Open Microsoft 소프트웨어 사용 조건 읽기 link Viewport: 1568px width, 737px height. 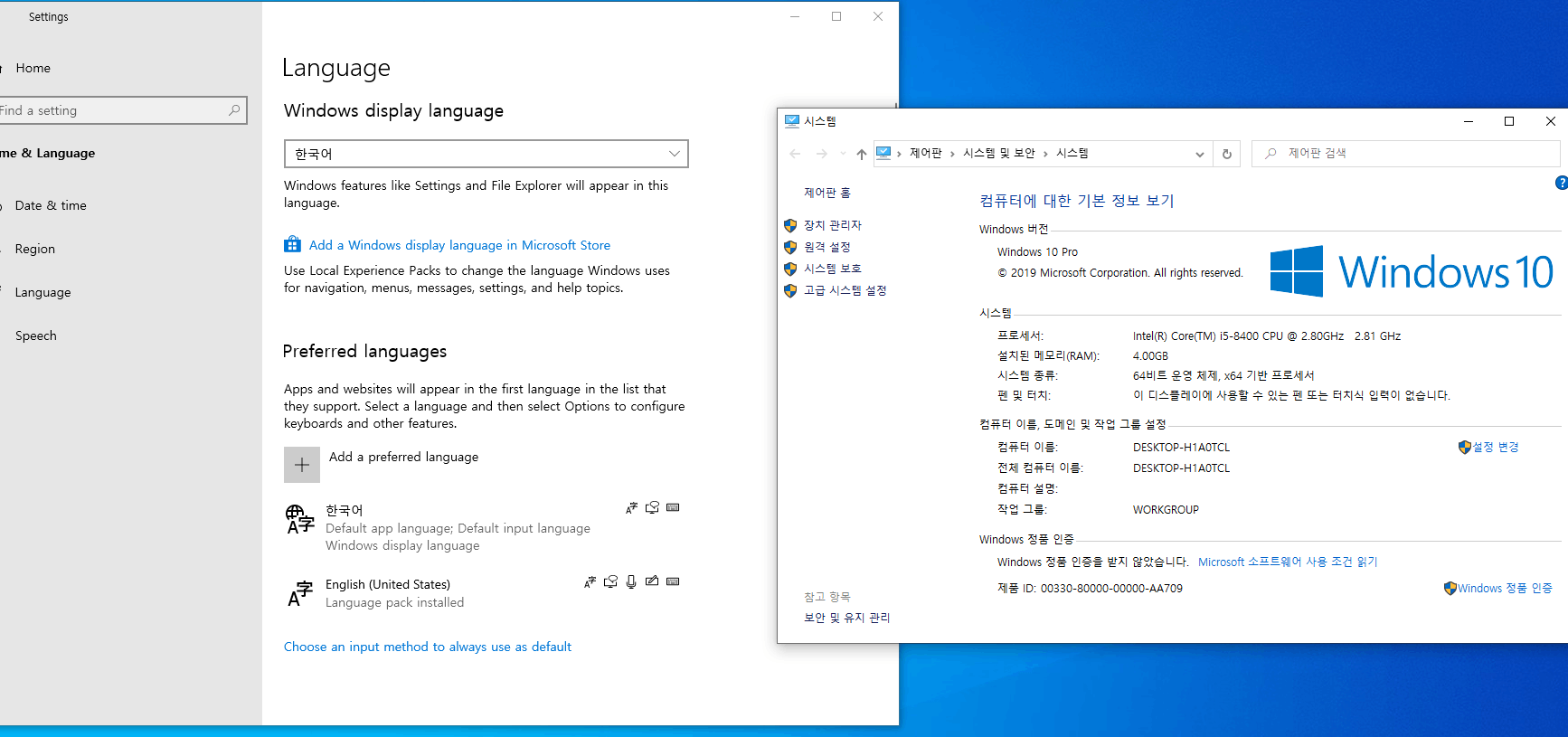(x=1288, y=562)
